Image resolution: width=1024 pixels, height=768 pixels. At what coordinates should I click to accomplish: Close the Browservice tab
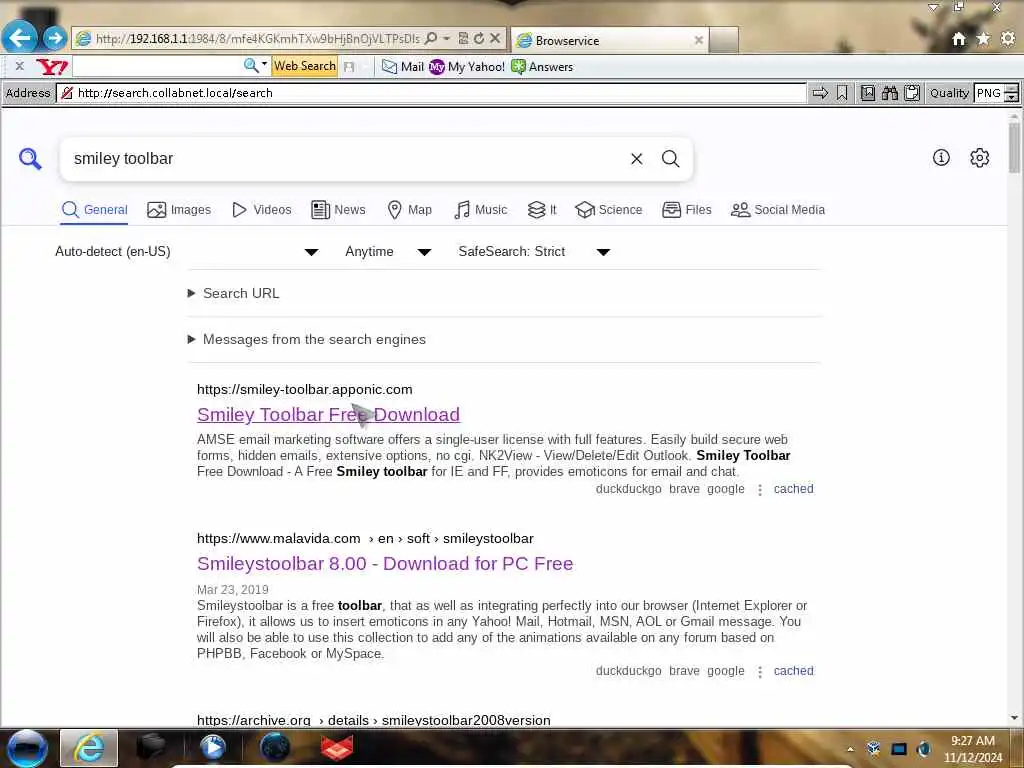pos(699,40)
